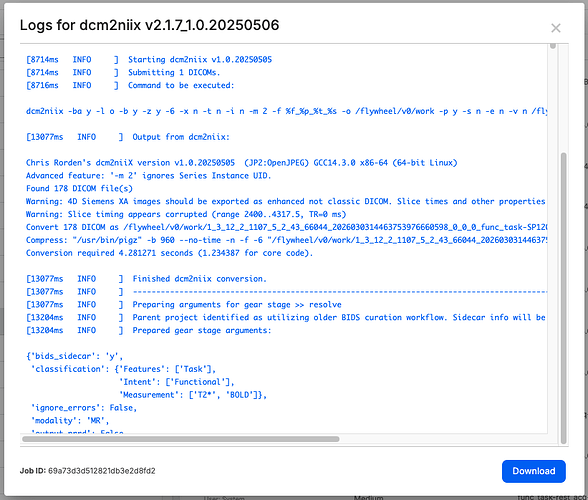Click the 'Starting dcm2niix v1.0.20250505' log line
588x500 pixels.
coord(149,60)
